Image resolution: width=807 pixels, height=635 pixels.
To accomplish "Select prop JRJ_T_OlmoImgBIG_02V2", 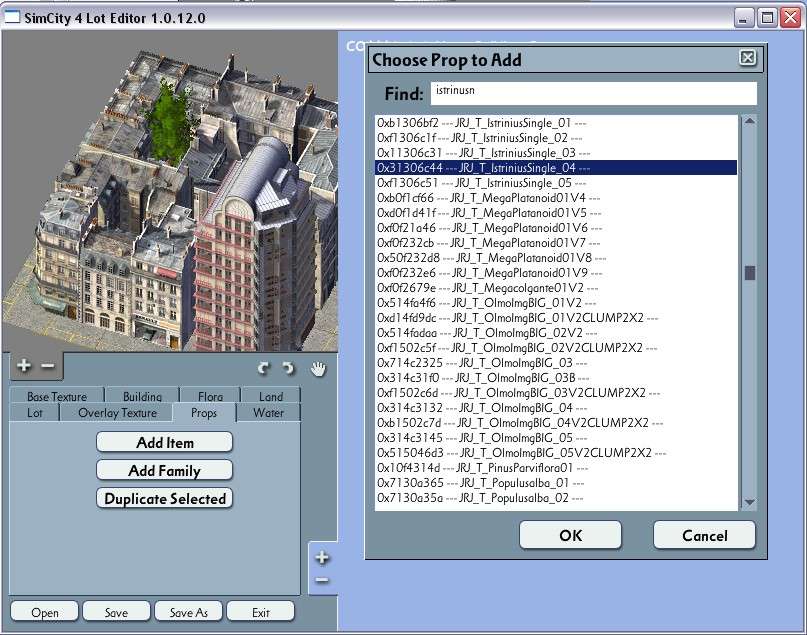I will pos(556,332).
